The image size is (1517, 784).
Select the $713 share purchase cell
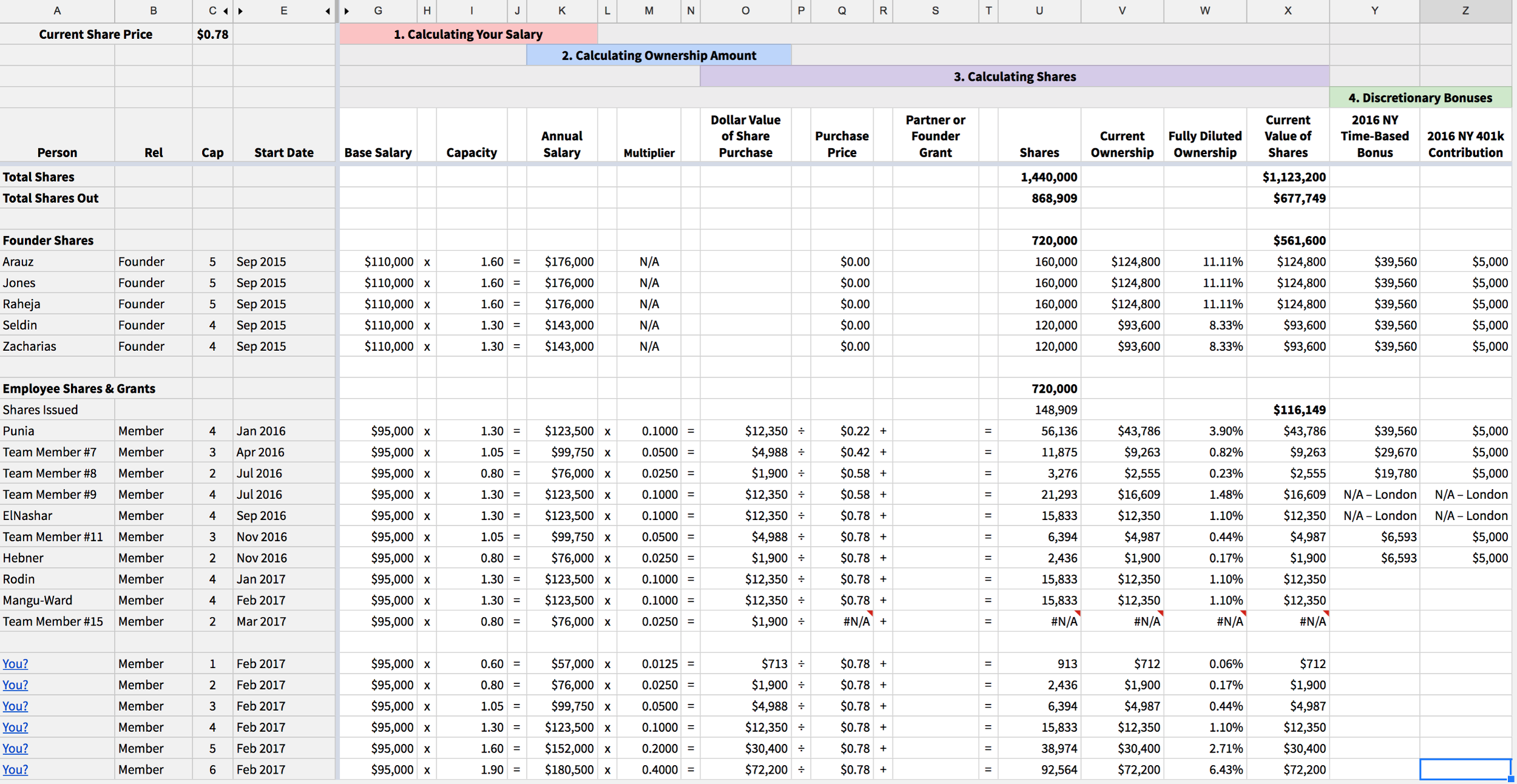746,664
